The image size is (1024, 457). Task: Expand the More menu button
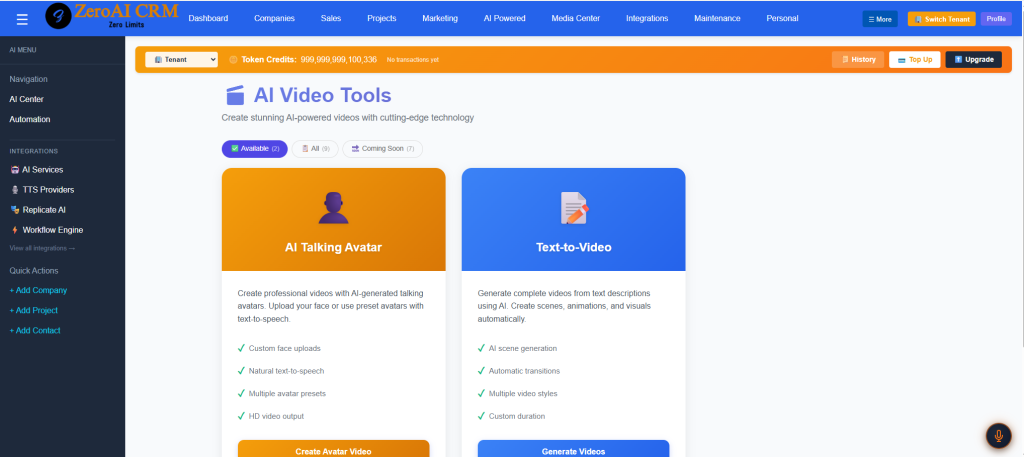pyautogui.click(x=879, y=19)
